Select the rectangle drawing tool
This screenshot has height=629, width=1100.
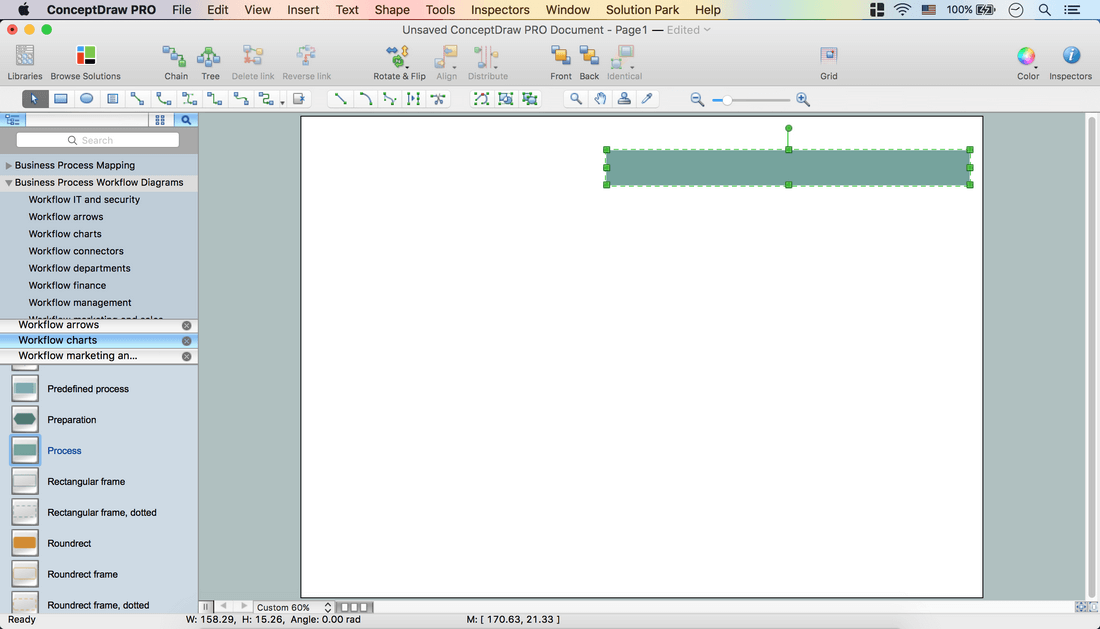pos(61,99)
